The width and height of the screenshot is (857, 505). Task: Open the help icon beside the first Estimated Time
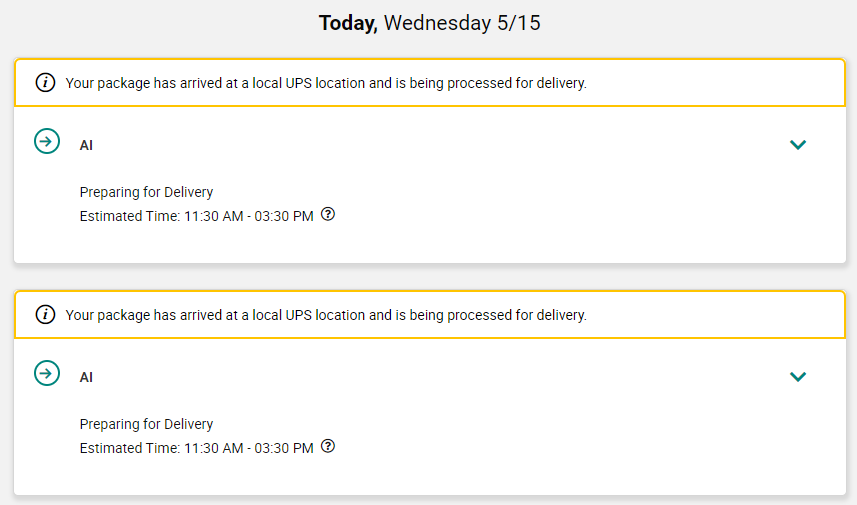click(x=328, y=215)
